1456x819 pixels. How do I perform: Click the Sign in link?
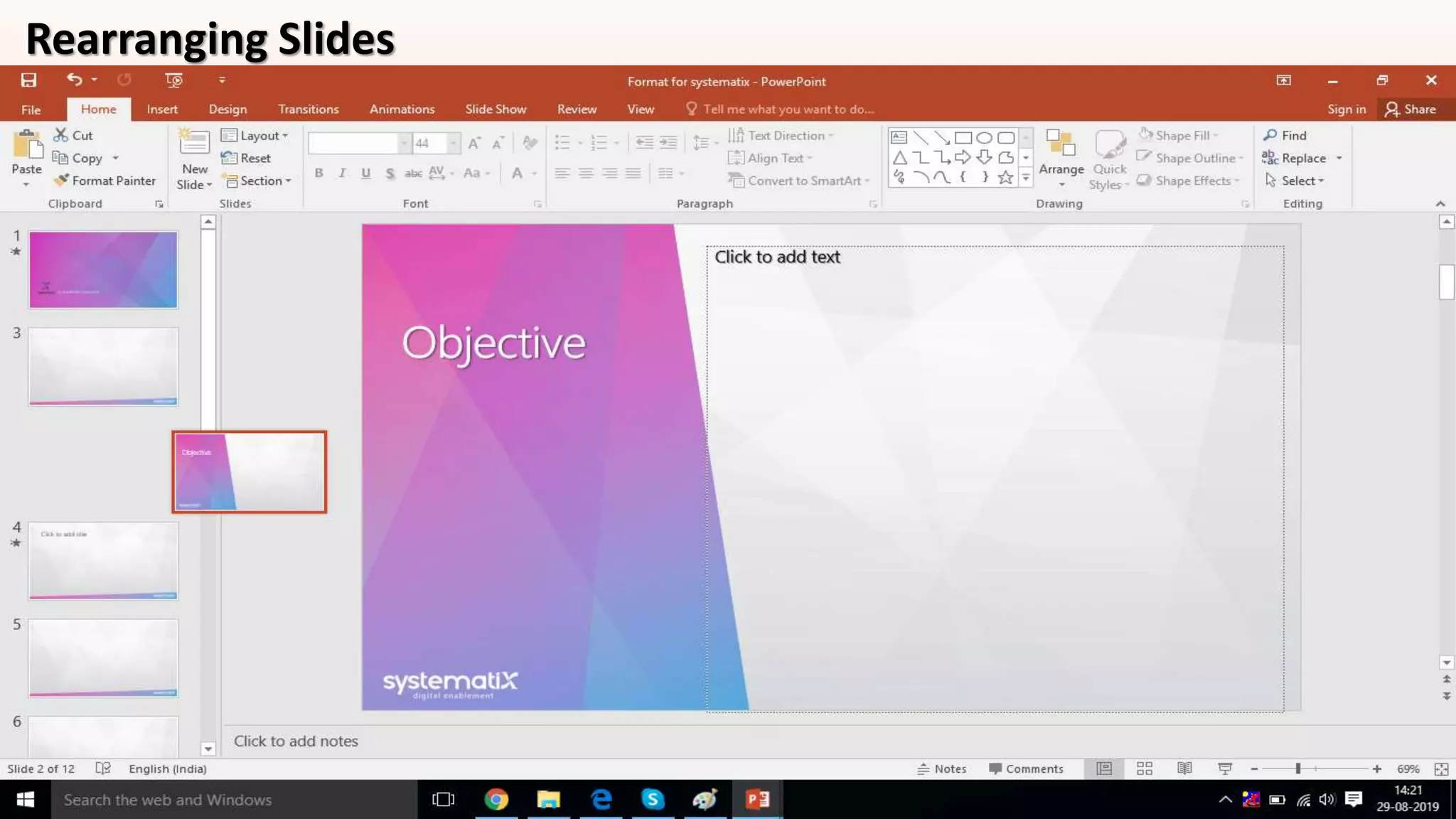click(x=1346, y=109)
